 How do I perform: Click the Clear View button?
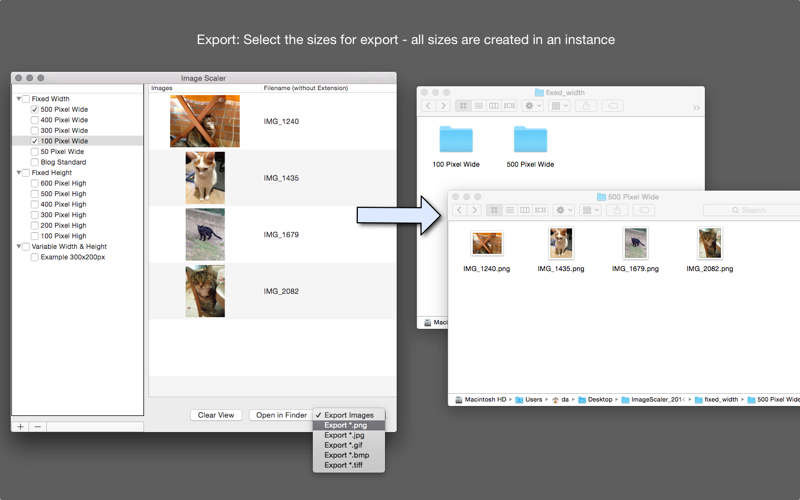tap(216, 415)
